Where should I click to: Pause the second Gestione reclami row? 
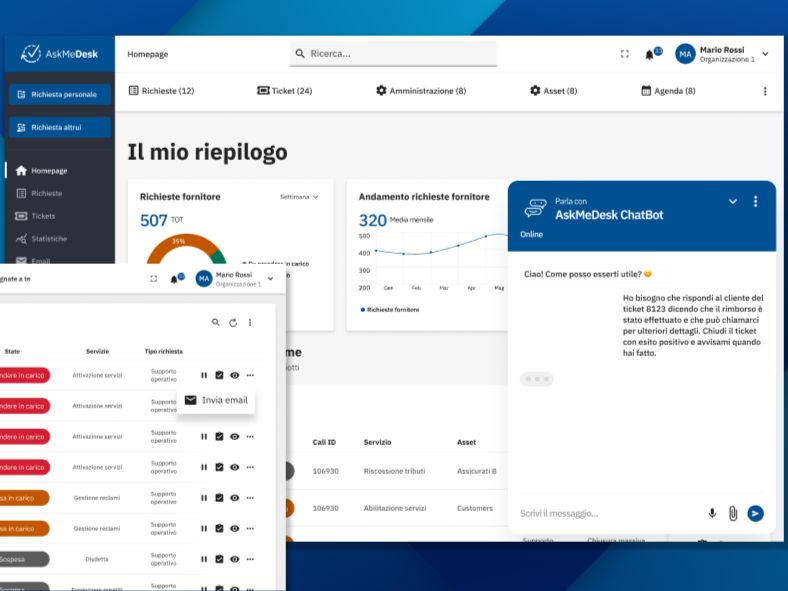click(x=204, y=529)
